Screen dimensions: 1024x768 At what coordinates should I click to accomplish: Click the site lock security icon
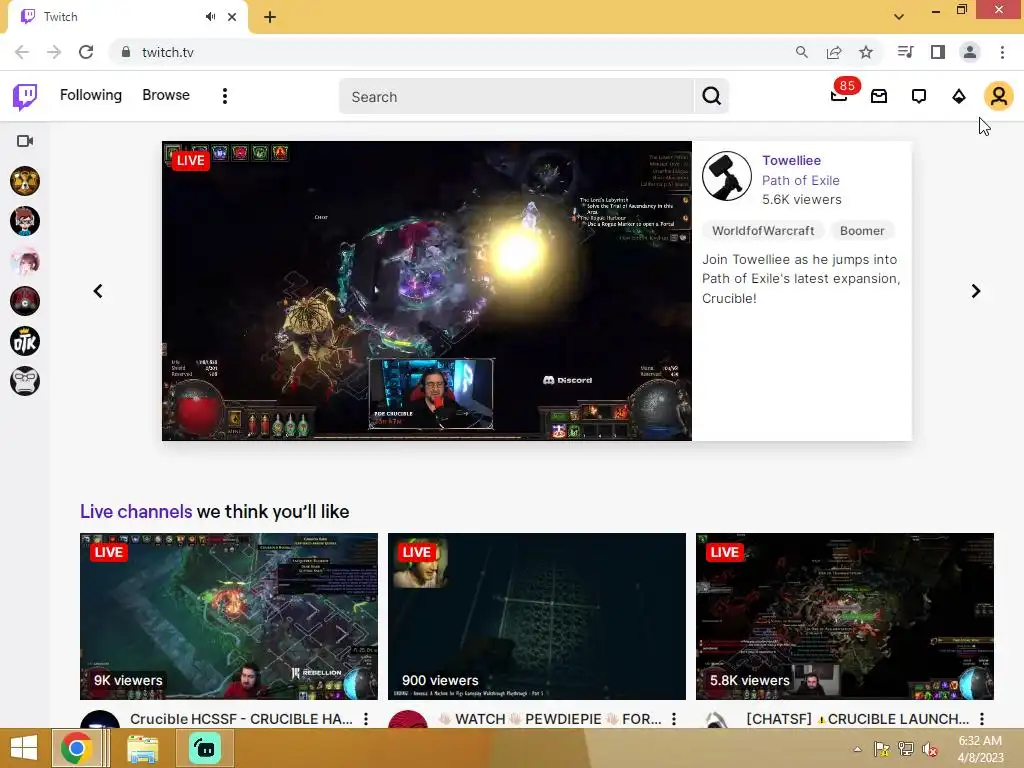coord(126,52)
